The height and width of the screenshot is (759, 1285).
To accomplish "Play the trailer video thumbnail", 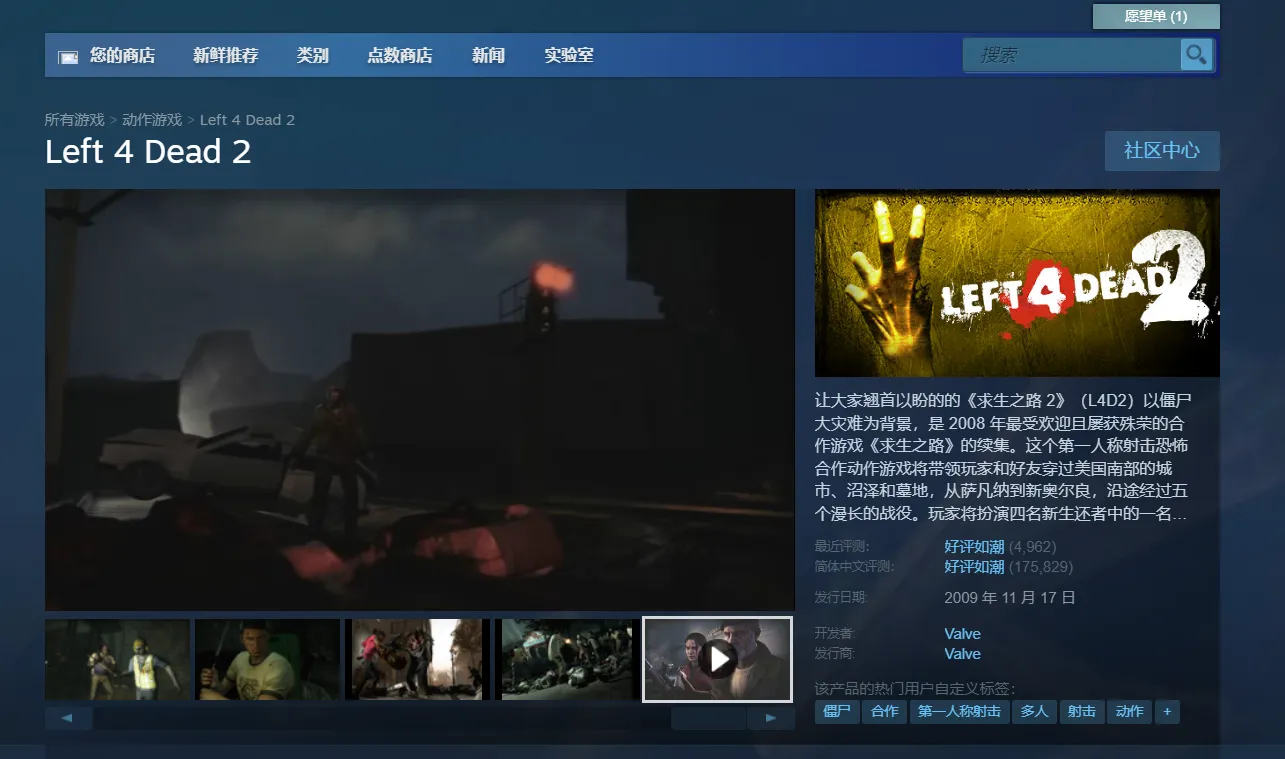I will pyautogui.click(x=717, y=659).
